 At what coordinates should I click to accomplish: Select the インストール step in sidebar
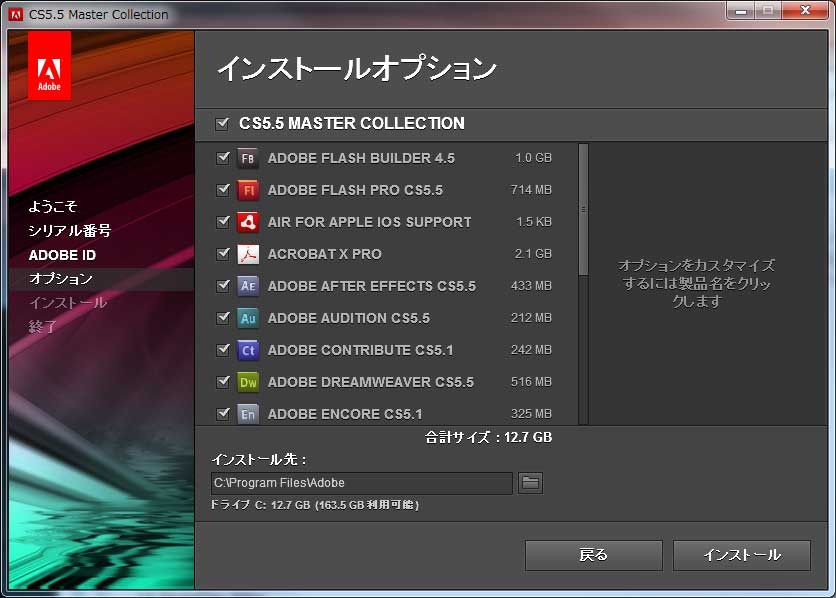click(x=68, y=303)
